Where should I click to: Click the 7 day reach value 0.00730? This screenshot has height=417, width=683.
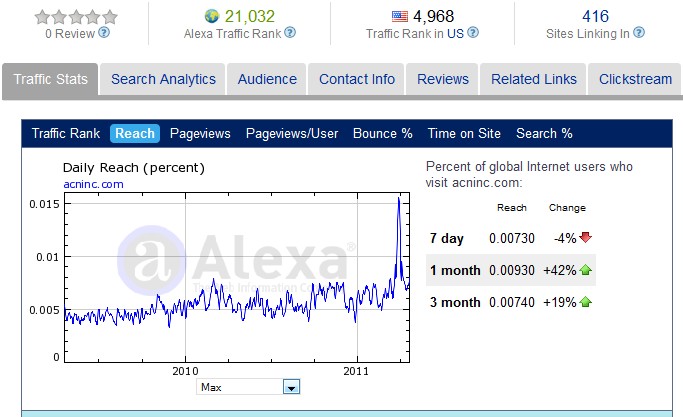[x=512, y=238]
